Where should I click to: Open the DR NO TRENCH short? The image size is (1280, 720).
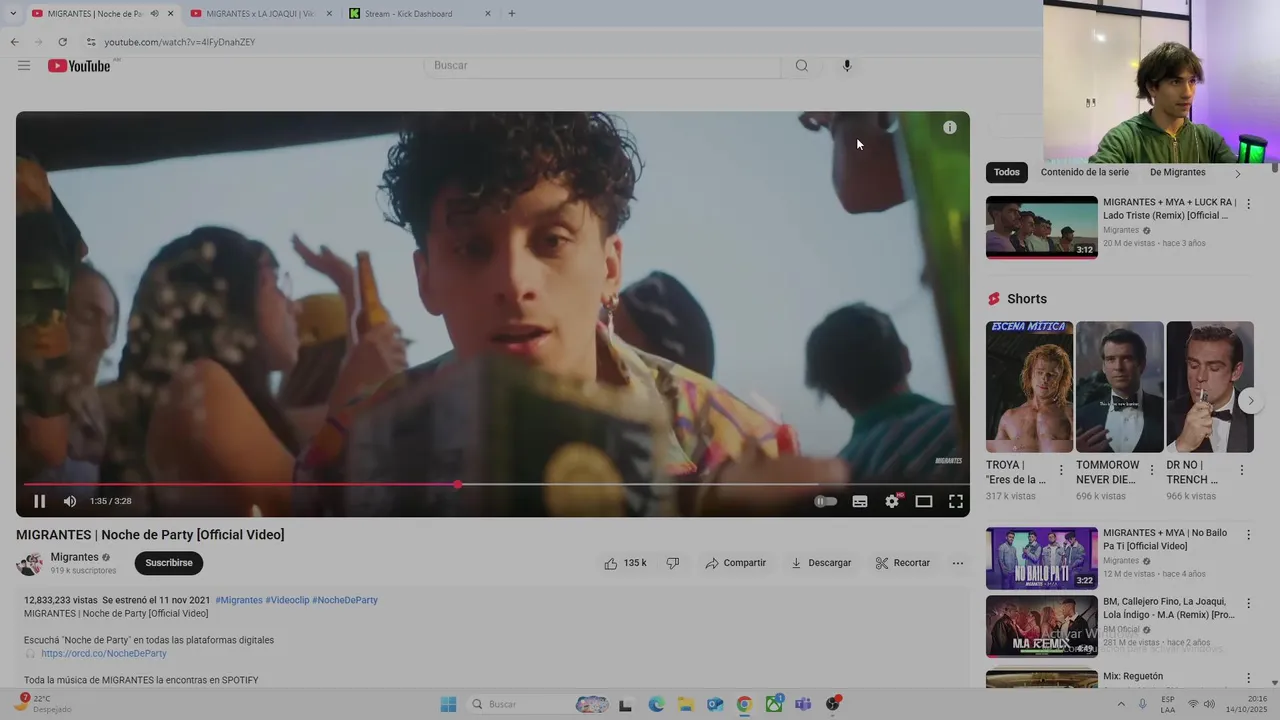tap(1210, 387)
